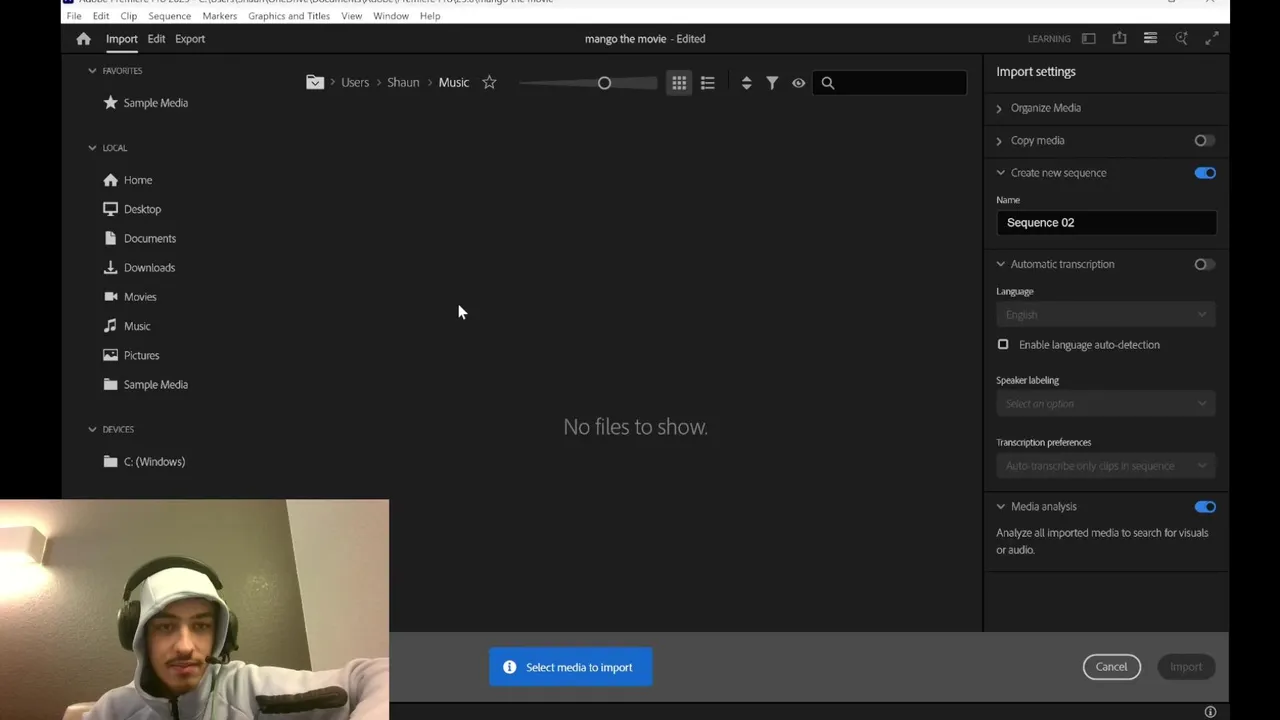Open the workspaces icon in header
Screen dimensions: 1280x720
coord(1089,38)
